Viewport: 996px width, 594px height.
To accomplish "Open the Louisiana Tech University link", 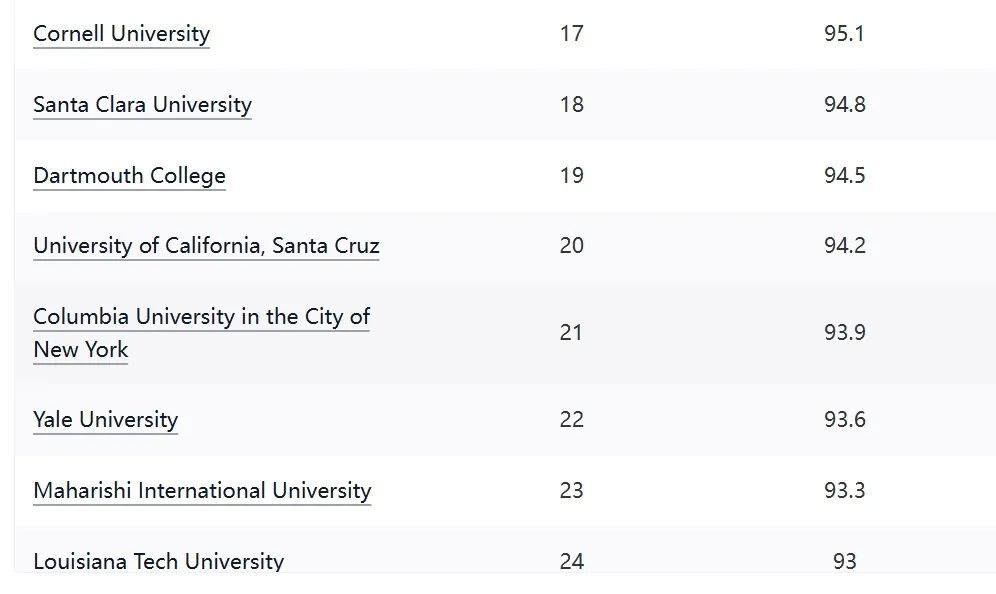I will [158, 561].
